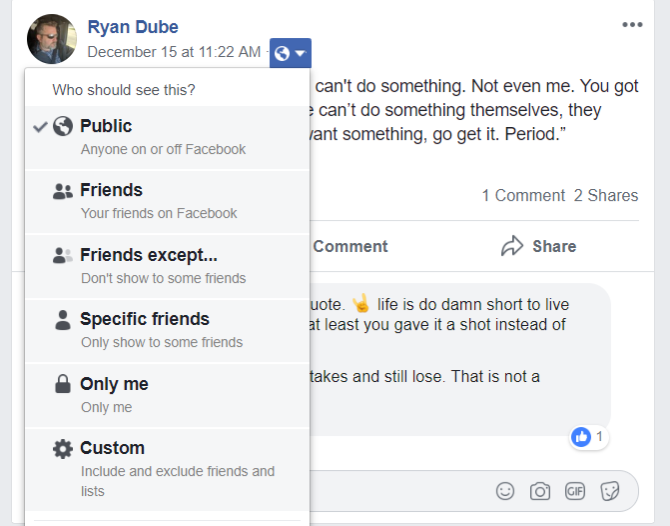Click the December 15 timestamp link
Viewport: 670px width, 526px height.
coord(174,52)
